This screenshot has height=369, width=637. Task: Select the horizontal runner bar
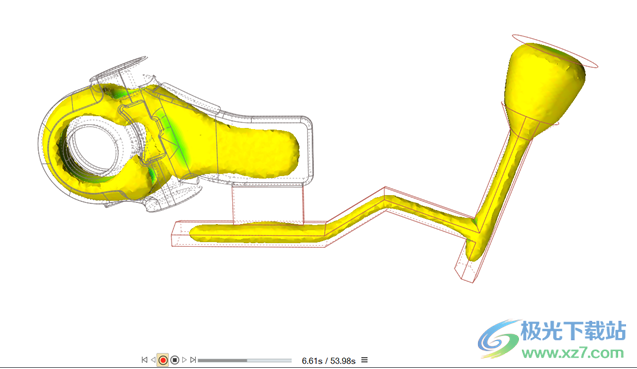tap(258, 233)
